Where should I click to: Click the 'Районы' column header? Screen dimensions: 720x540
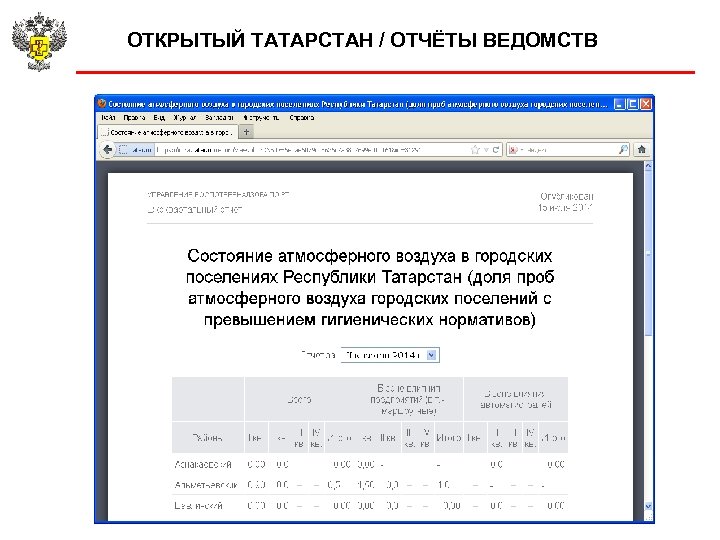point(208,438)
